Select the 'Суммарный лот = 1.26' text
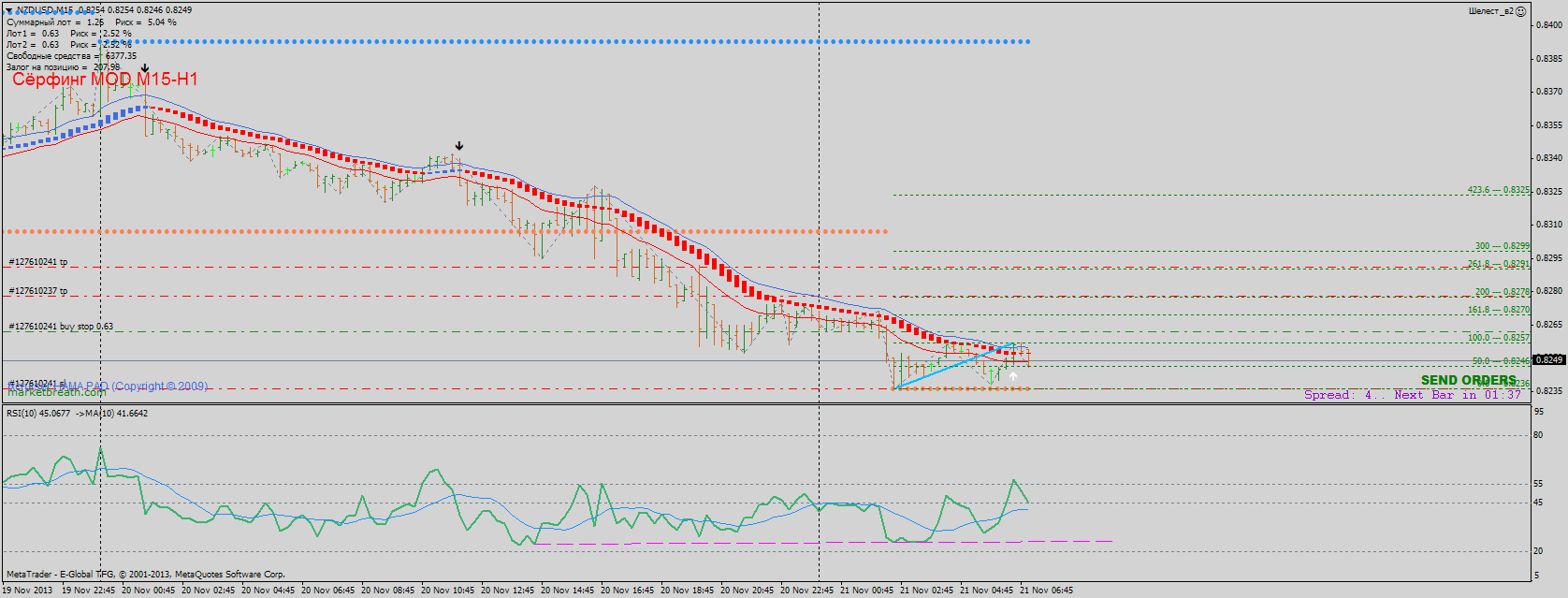Screen dimensions: 1568x598 point(55,22)
